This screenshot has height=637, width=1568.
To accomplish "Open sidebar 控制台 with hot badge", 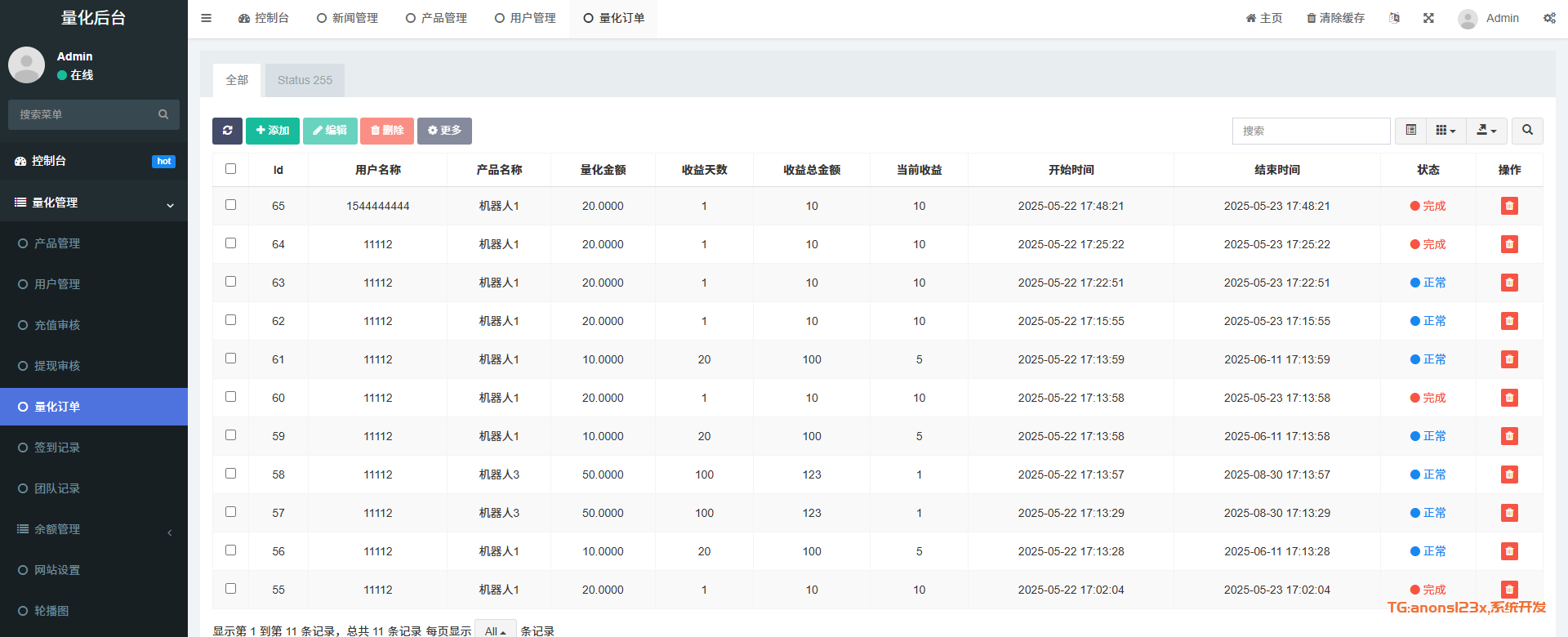I will click(x=94, y=161).
